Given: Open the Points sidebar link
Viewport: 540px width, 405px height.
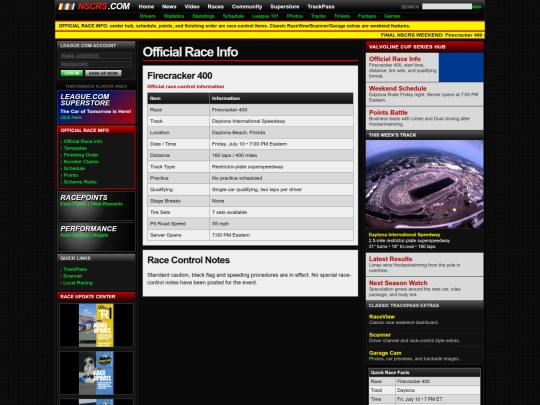Looking at the screenshot, I should (x=71, y=175).
